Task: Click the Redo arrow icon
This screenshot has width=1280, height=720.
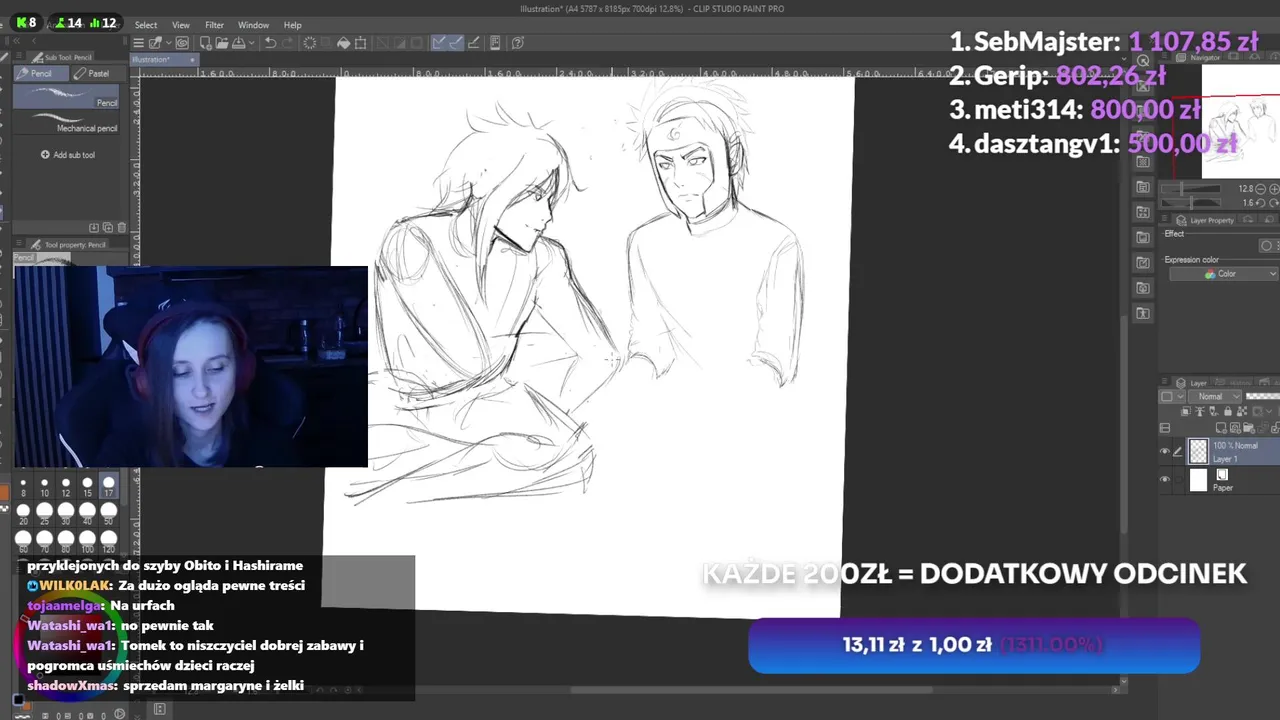Action: [288, 42]
